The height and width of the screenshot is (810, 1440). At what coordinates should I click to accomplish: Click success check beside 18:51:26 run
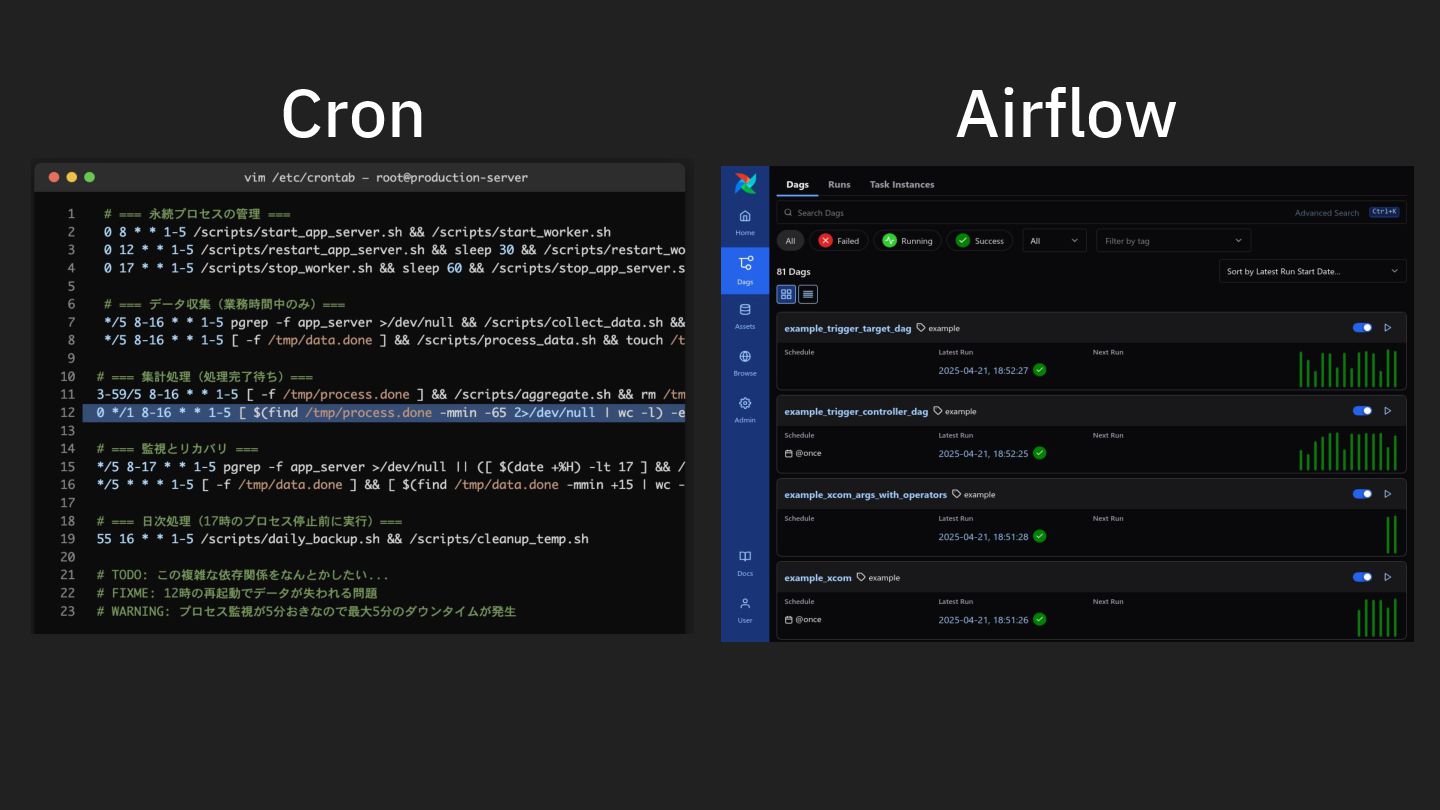[1040, 619]
